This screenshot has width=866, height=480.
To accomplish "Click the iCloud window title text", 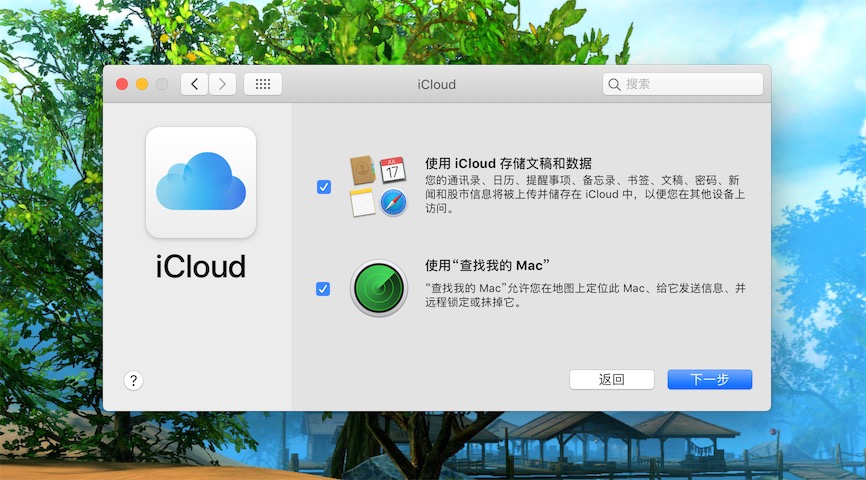I will [x=436, y=85].
